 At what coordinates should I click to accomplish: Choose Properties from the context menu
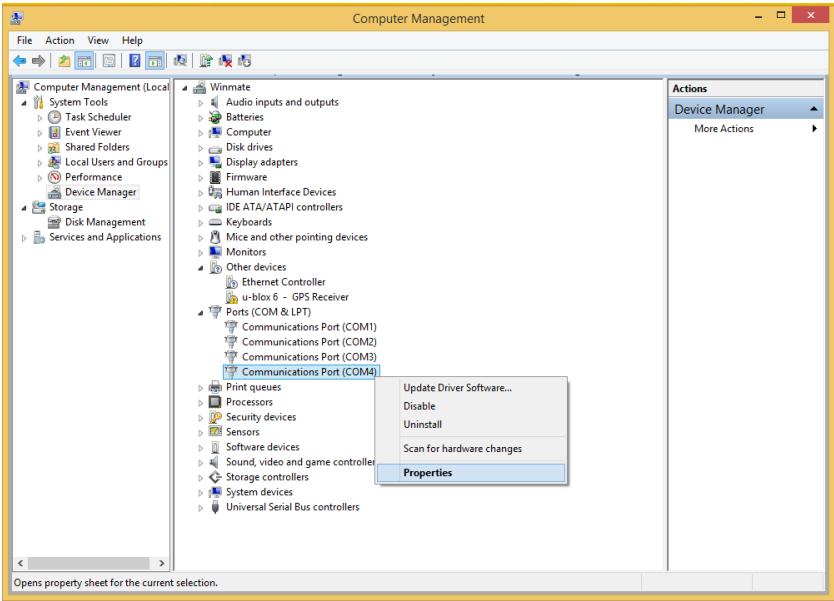tap(471, 473)
